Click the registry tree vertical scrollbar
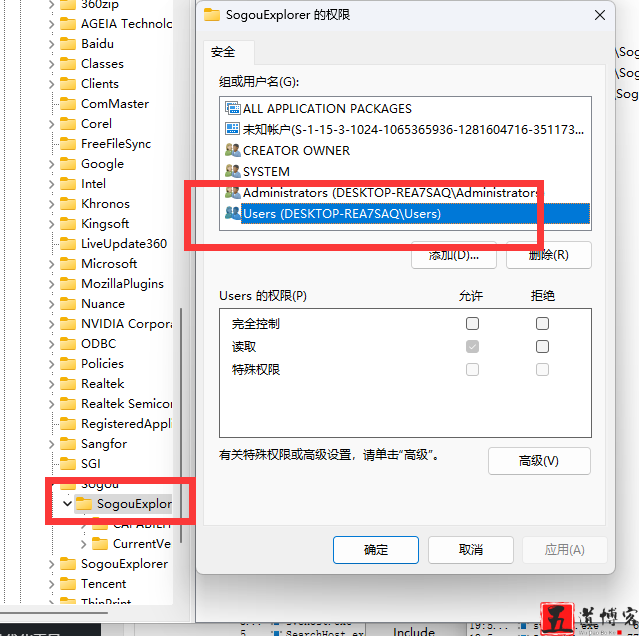 pyautogui.click(x=181, y=425)
